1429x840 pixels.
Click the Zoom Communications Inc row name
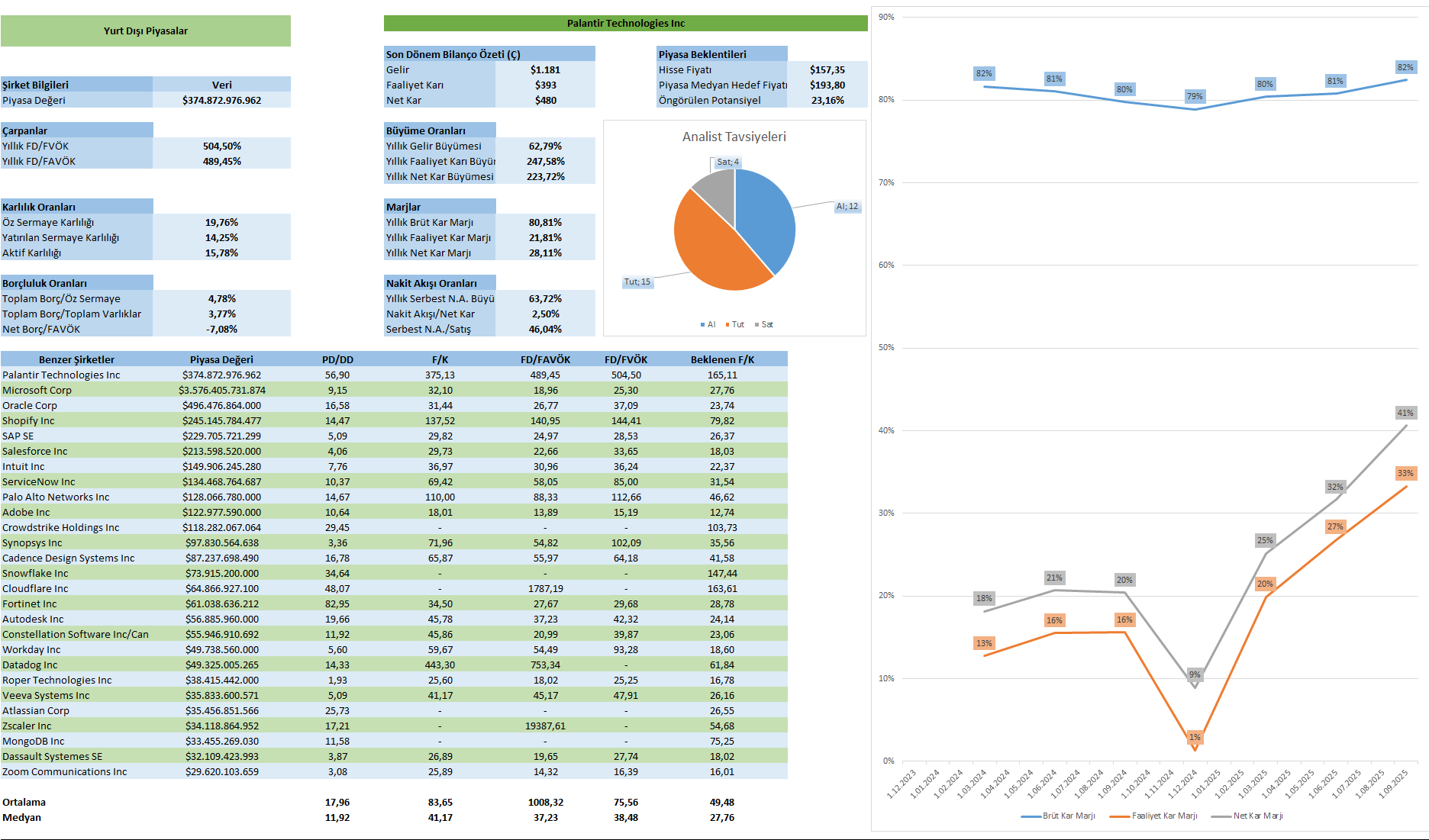click(x=65, y=771)
